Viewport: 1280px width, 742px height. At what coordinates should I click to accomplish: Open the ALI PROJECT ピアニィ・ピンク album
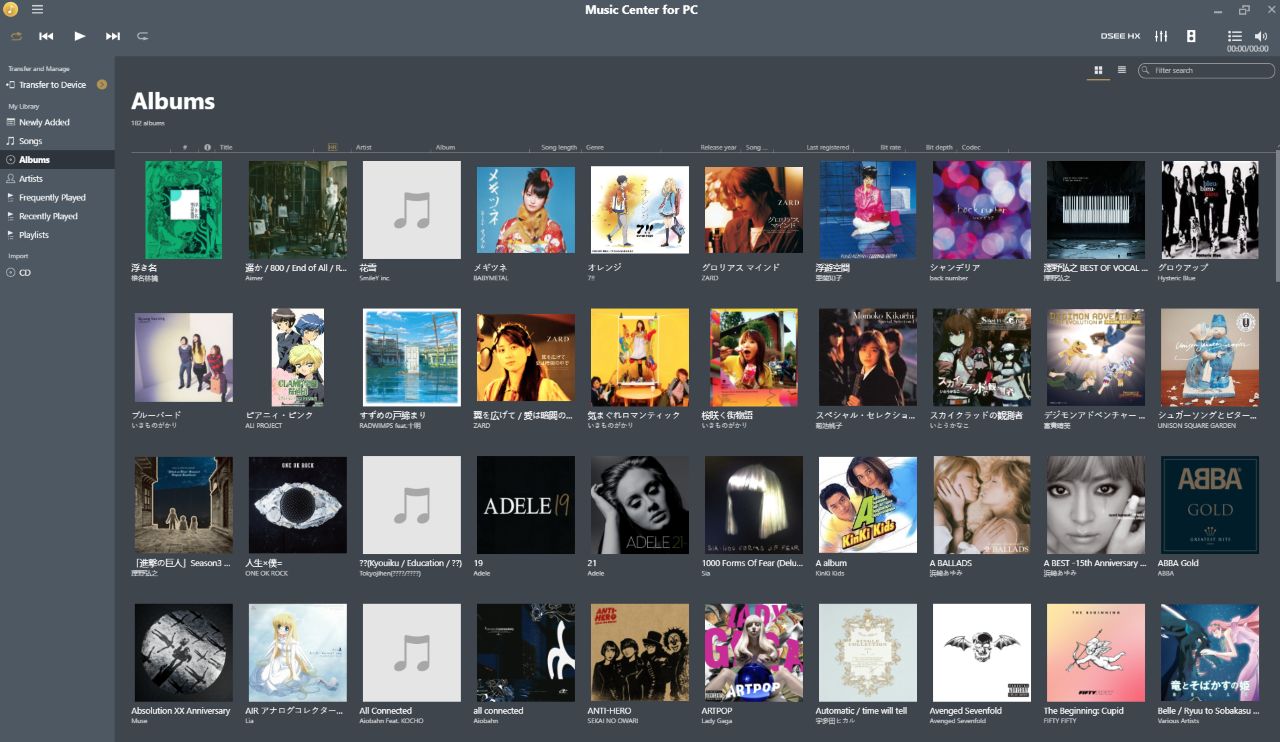click(298, 357)
